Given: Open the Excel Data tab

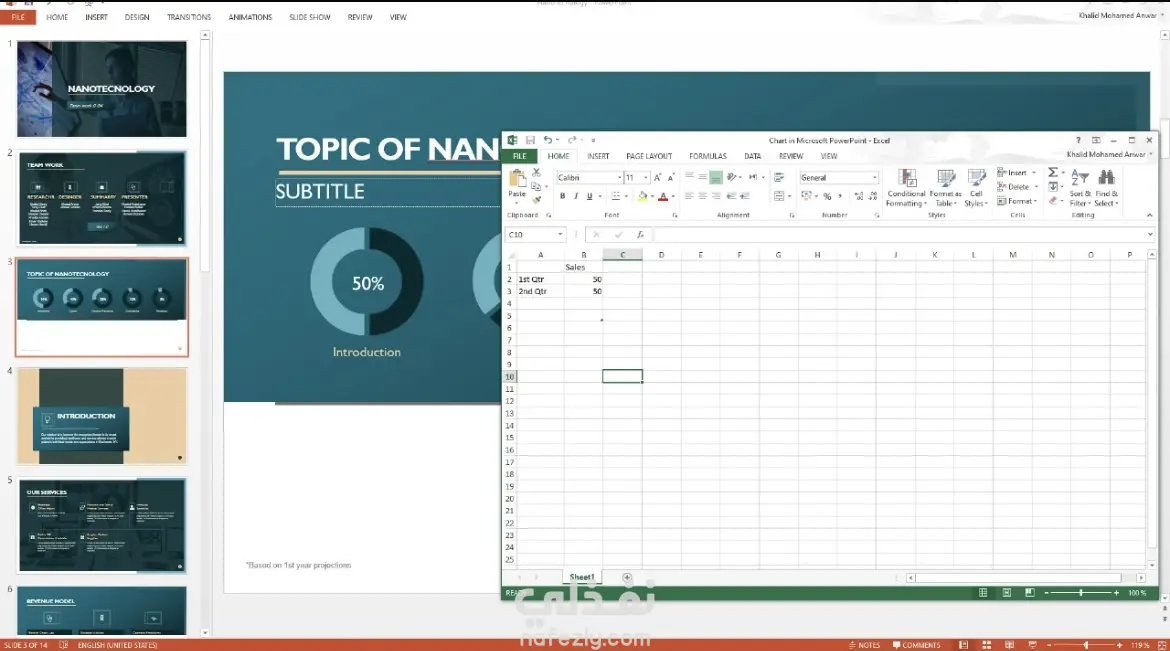Looking at the screenshot, I should tap(753, 156).
